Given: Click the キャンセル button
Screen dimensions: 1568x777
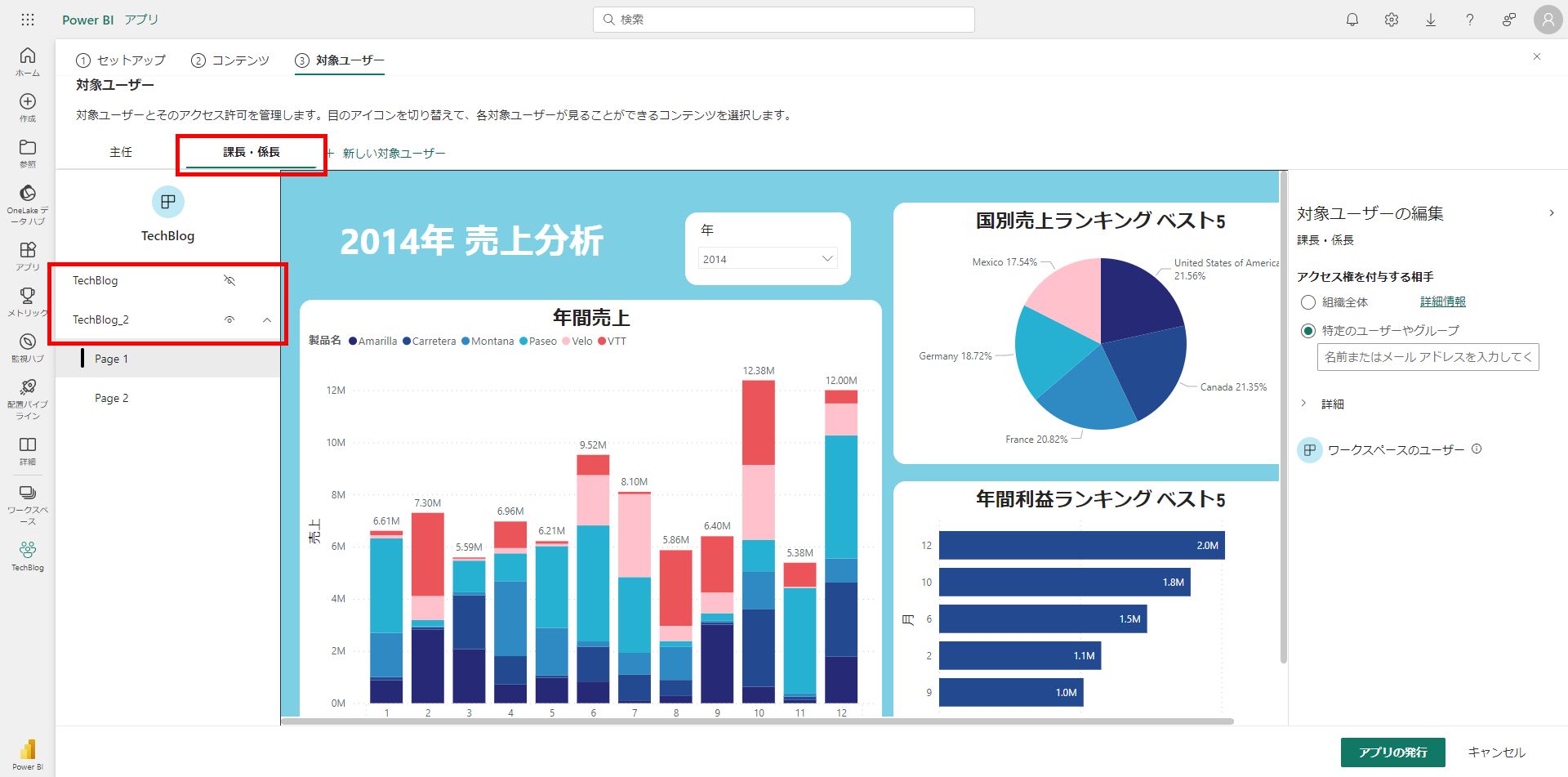Looking at the screenshot, I should (1496, 752).
